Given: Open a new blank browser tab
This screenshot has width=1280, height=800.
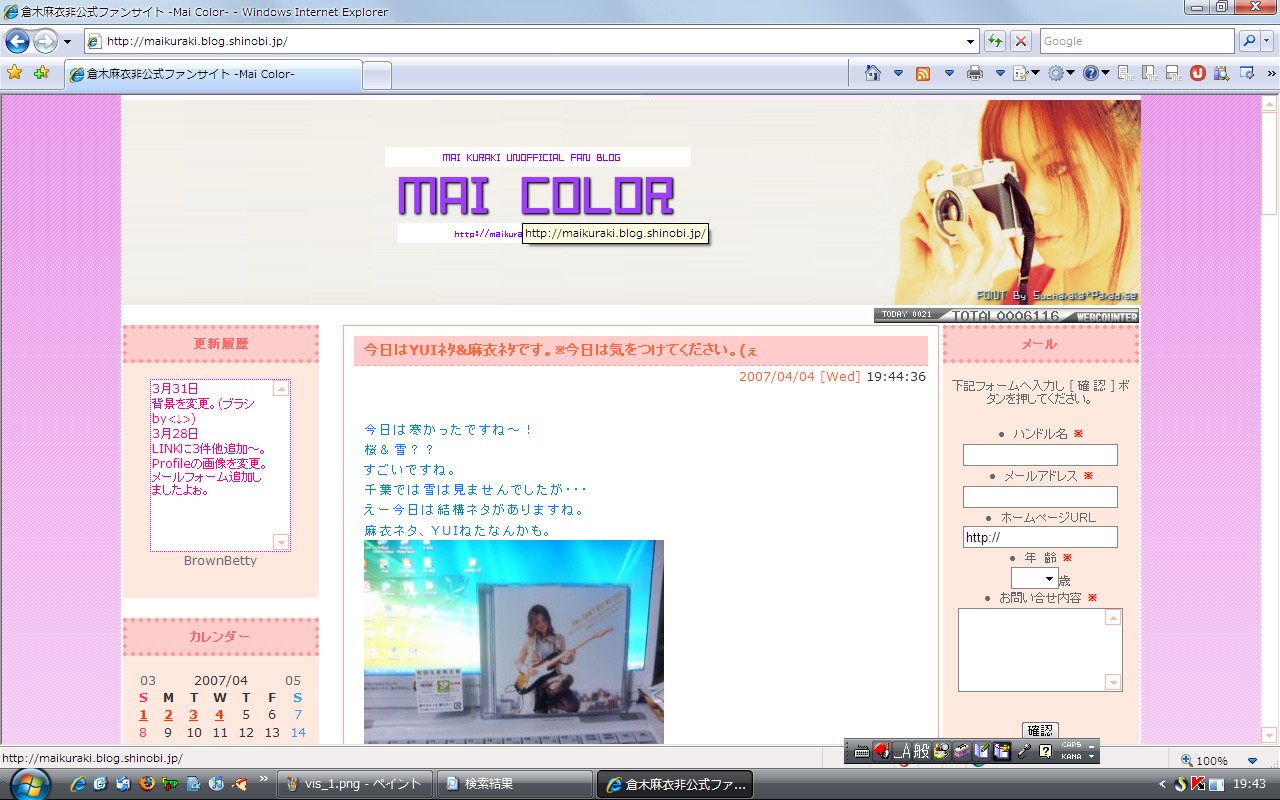Looking at the screenshot, I should pos(376,75).
